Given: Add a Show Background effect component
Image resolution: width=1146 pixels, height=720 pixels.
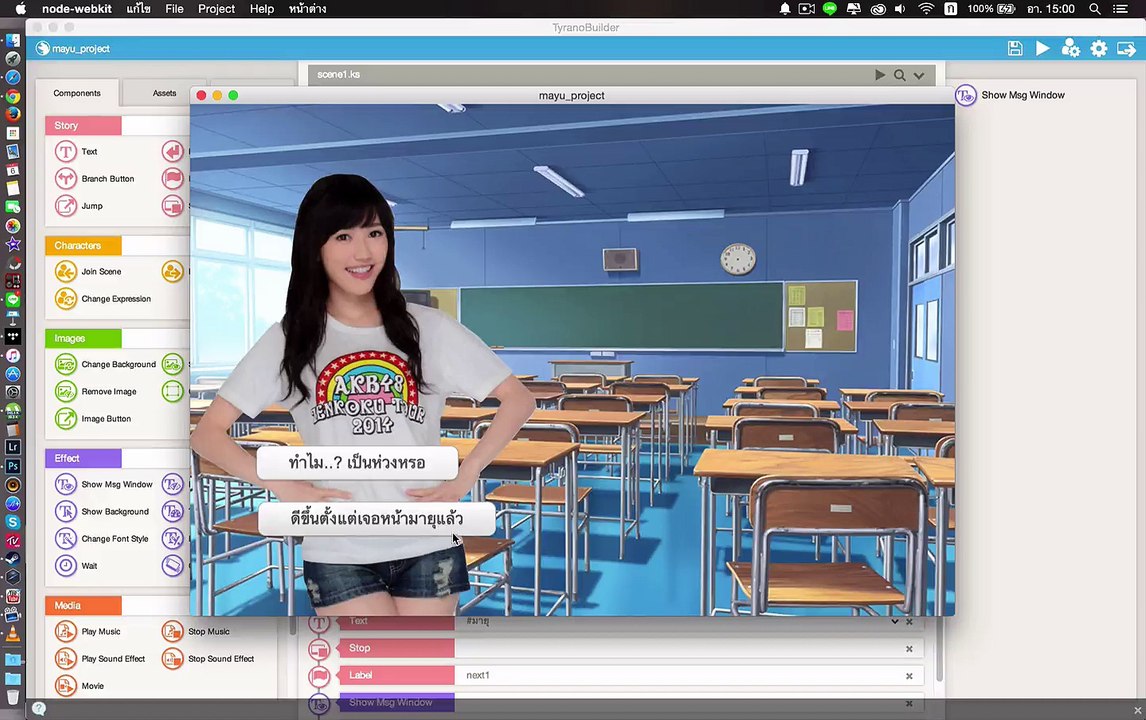Looking at the screenshot, I should point(102,512).
